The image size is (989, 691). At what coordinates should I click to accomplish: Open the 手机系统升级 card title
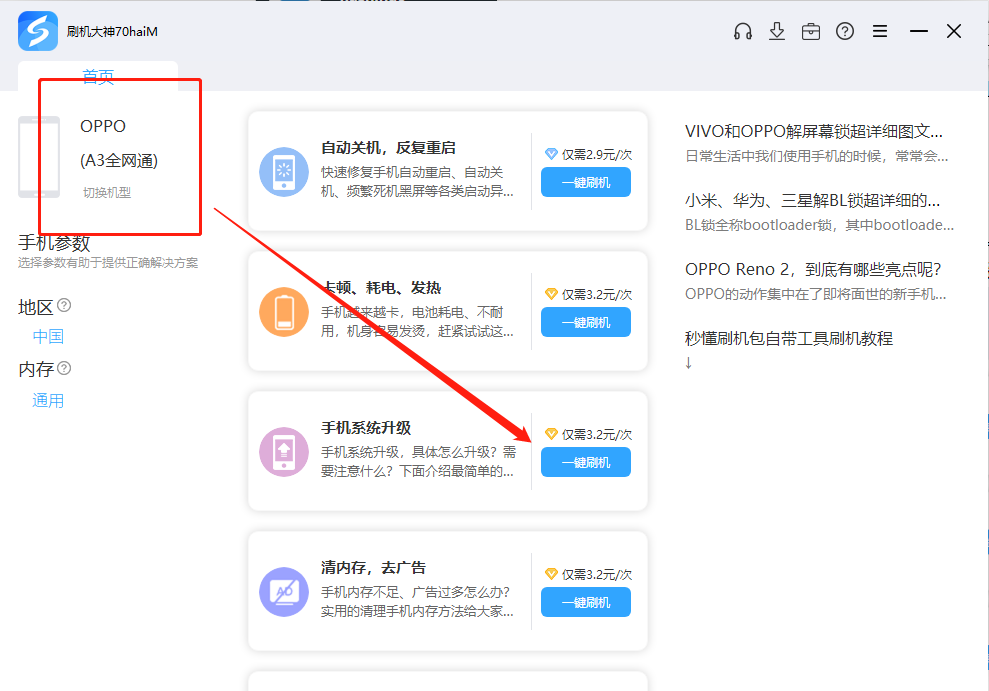coord(366,427)
